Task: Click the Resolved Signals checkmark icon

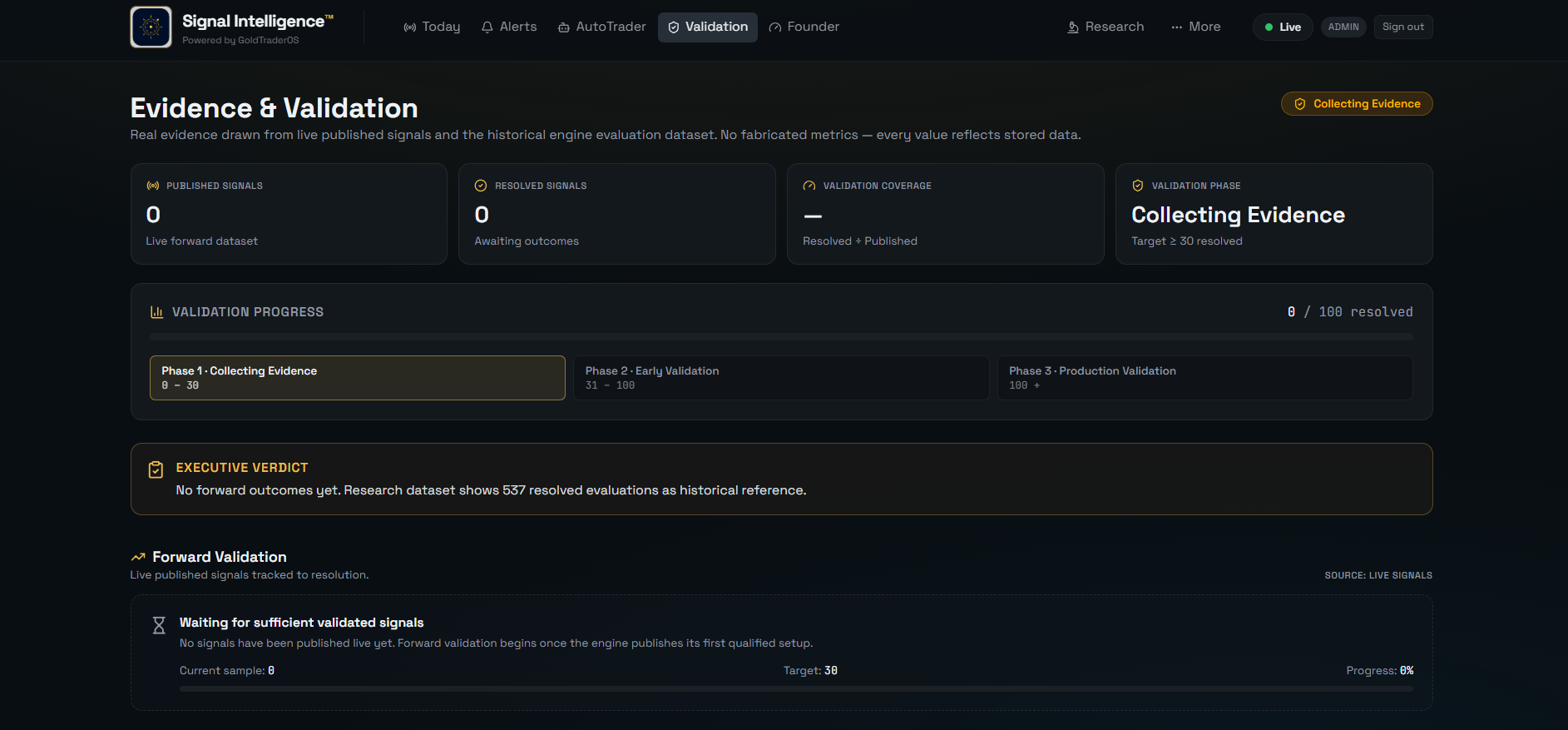Action: [481, 186]
